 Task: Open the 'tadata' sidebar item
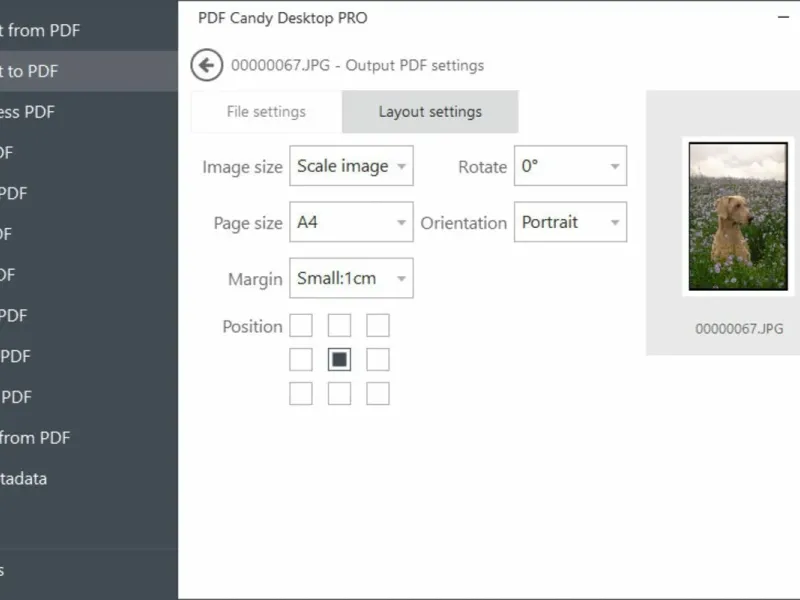pos(89,479)
